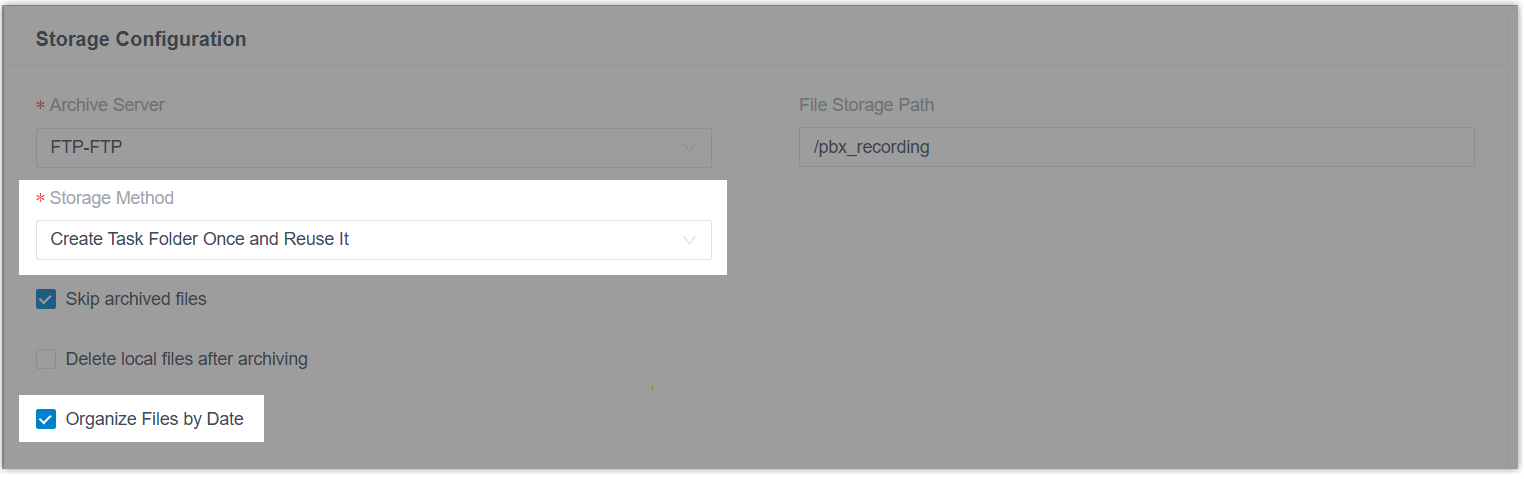Click the "Skip archived files" label text

[x=136, y=299]
